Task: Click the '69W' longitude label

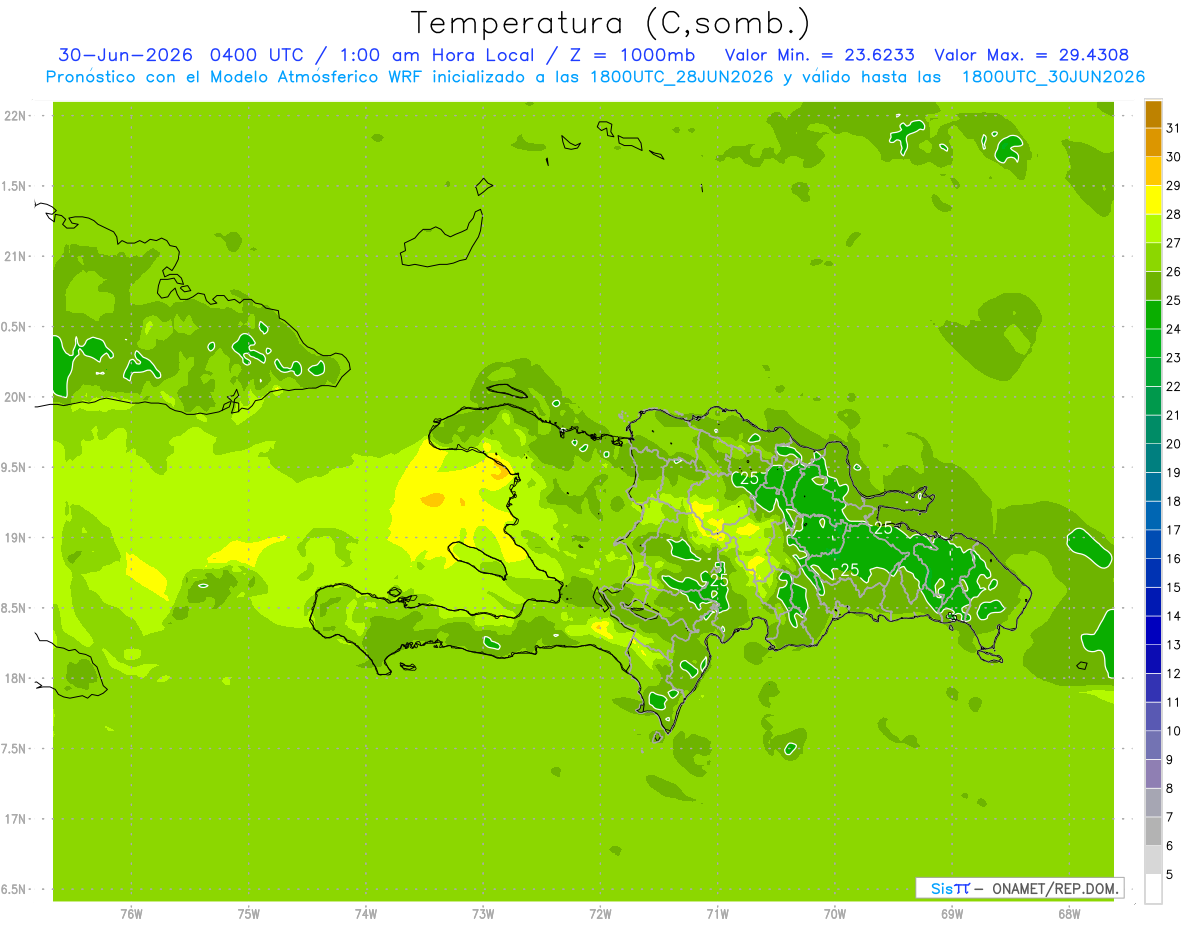Action: point(952,913)
